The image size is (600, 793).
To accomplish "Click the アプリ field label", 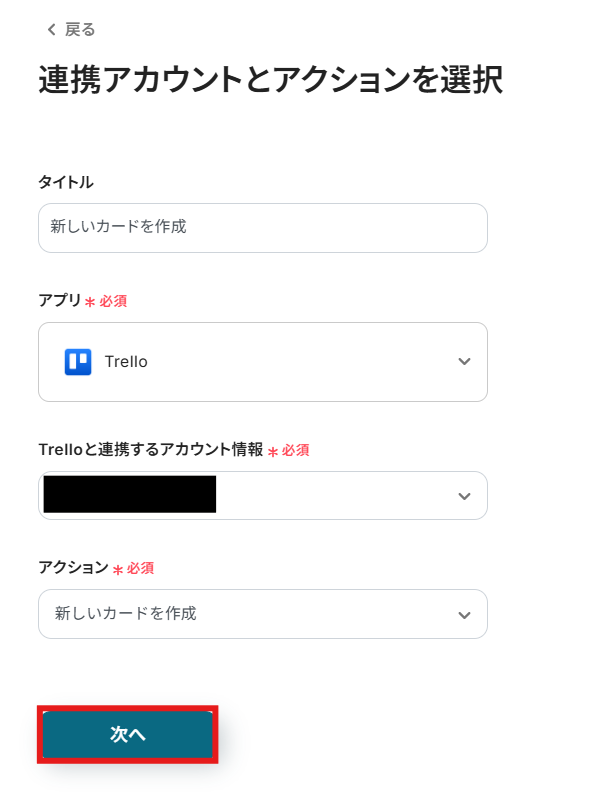I will pos(59,300).
